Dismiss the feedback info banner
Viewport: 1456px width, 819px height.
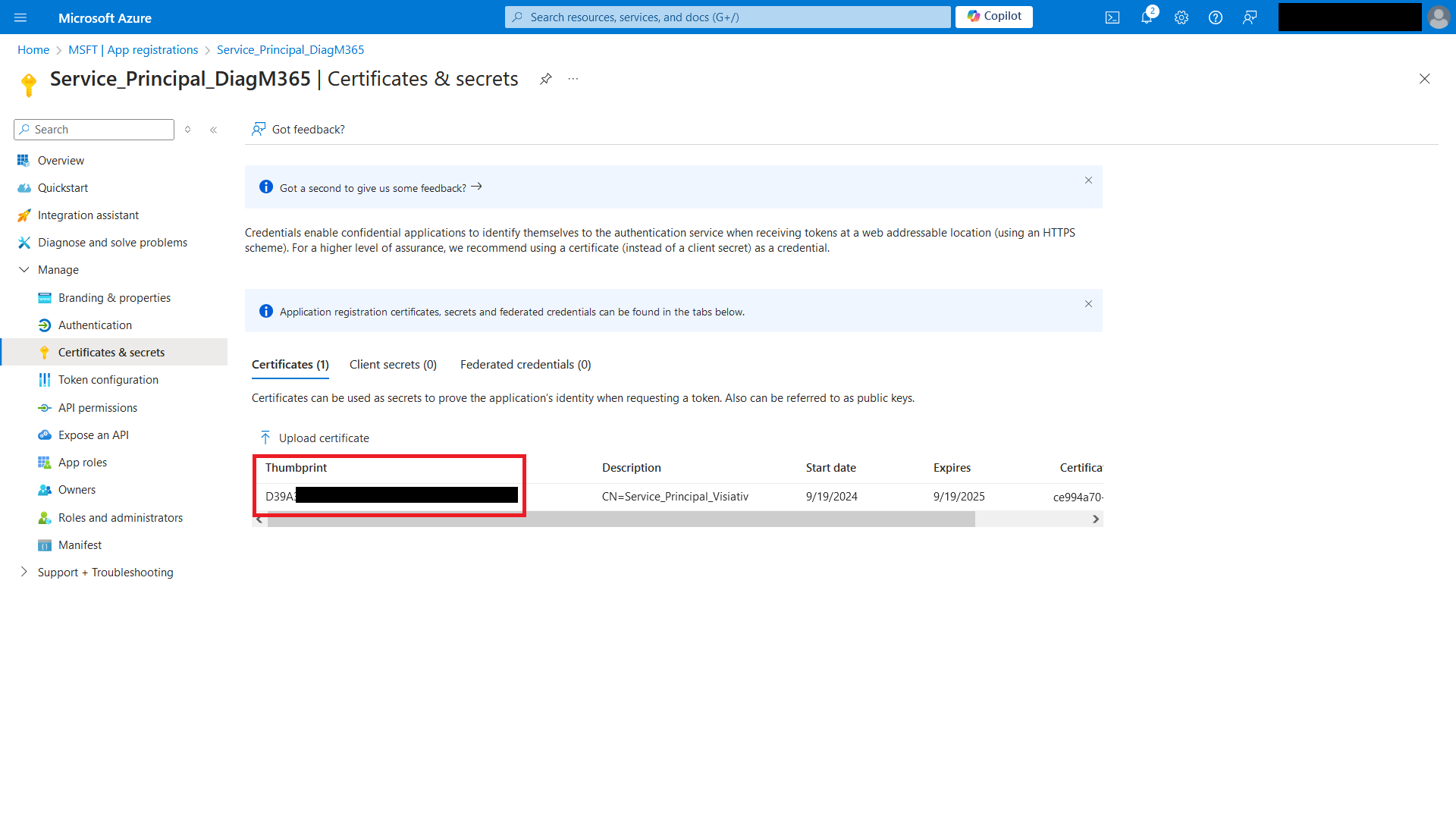coord(1088,180)
